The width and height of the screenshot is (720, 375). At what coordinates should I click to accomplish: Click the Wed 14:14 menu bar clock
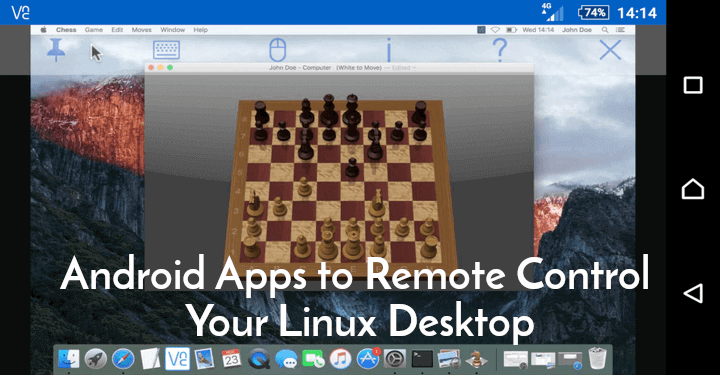(x=538, y=30)
